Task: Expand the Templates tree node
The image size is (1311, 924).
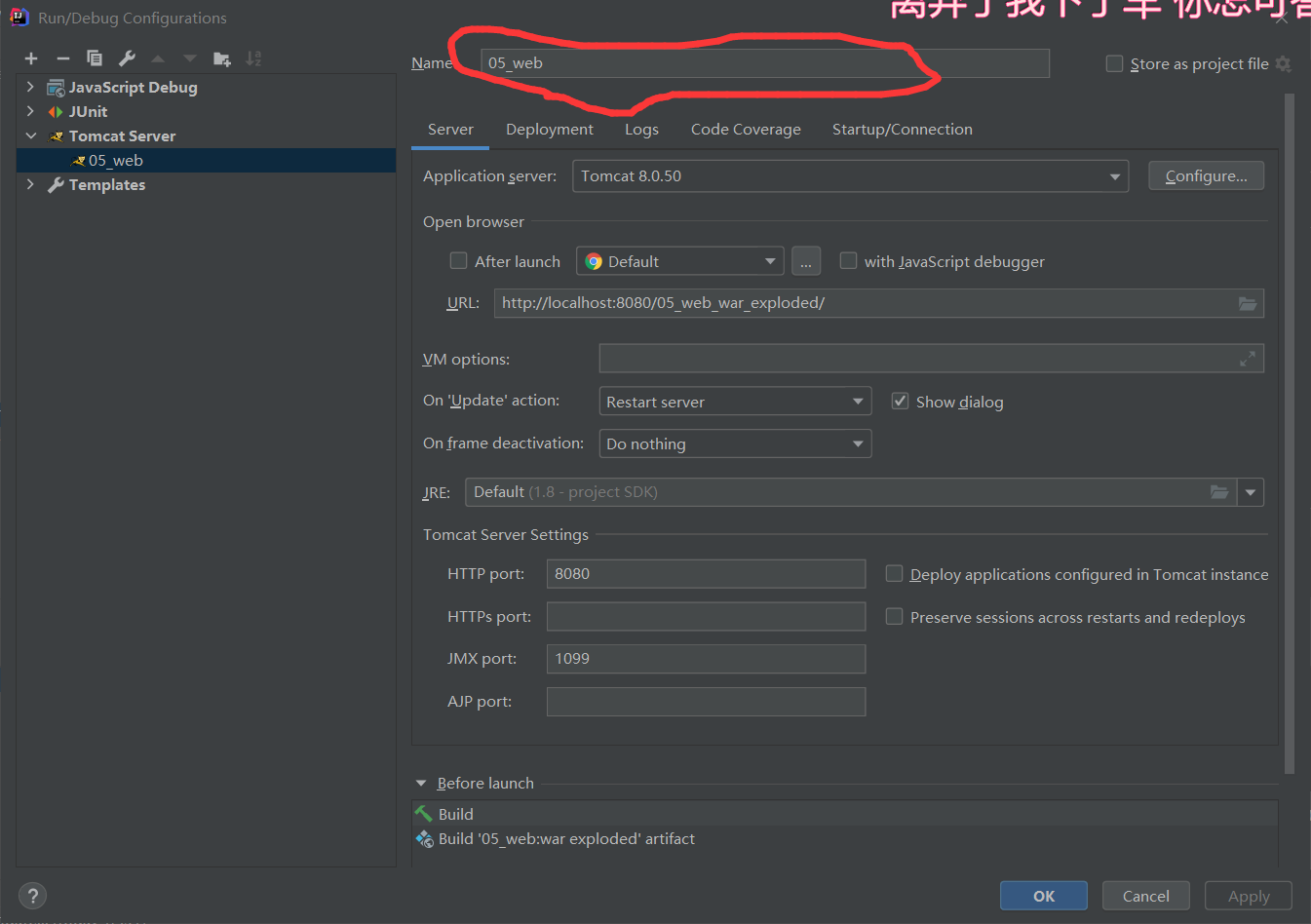Action: point(30,184)
